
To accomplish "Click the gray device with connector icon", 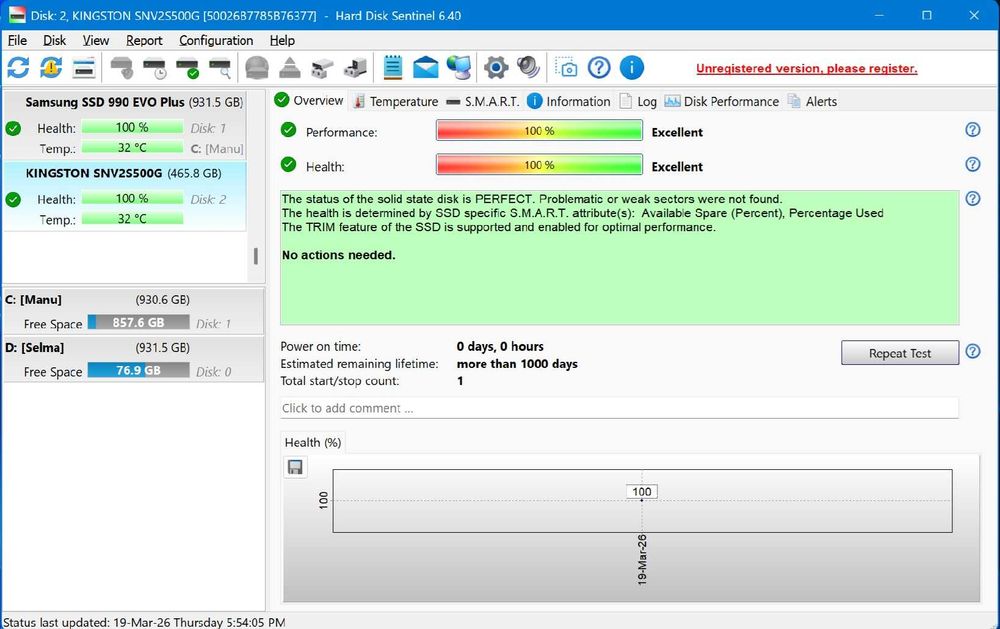I will point(355,67).
